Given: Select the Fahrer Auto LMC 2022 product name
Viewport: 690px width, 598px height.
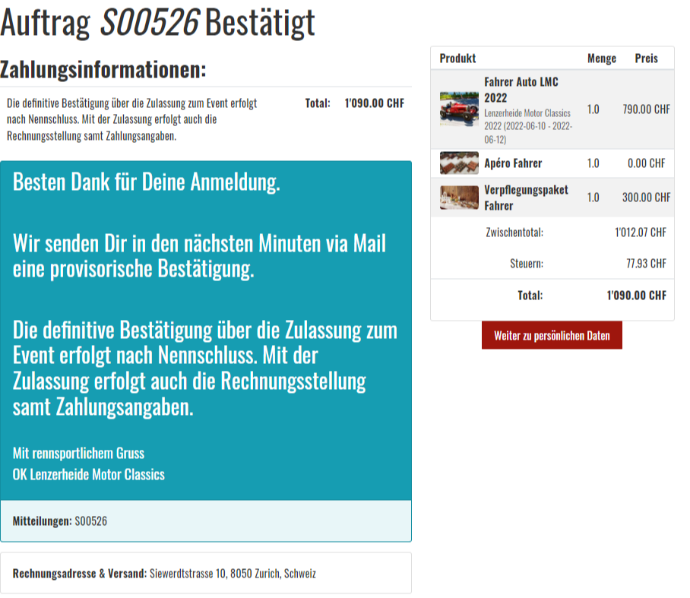Looking at the screenshot, I should click(521, 90).
